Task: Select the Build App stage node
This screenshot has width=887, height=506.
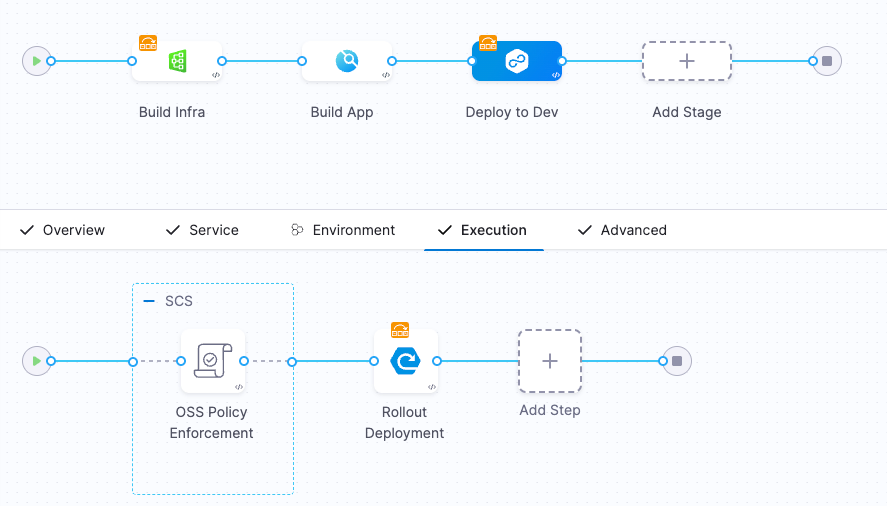Action: [x=347, y=61]
